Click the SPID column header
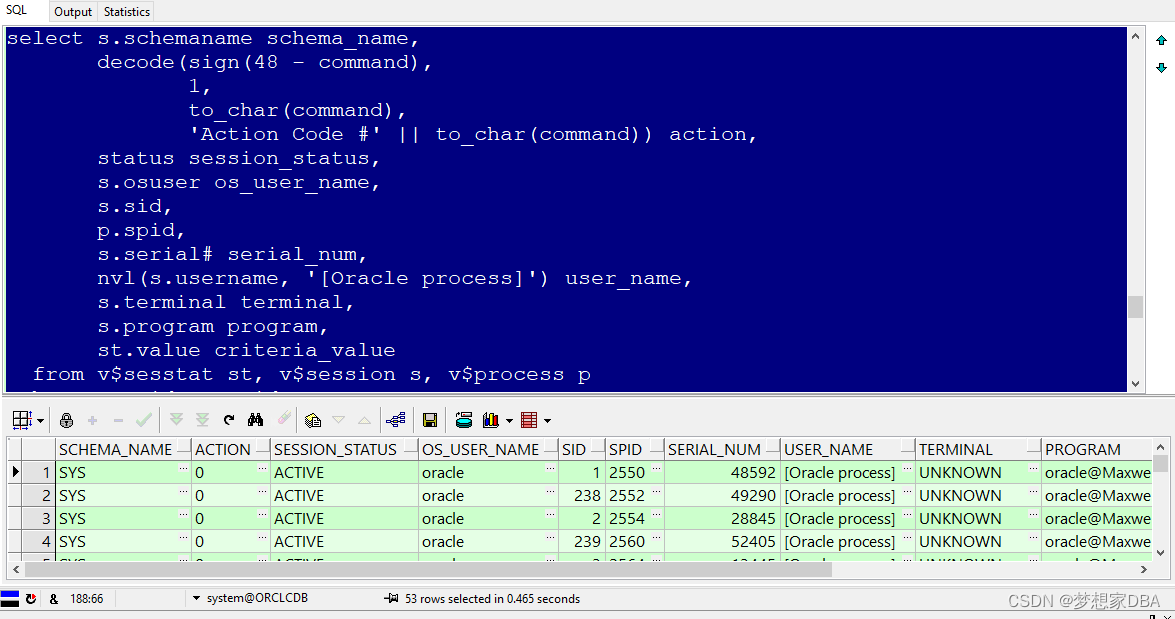Image resolution: width=1175 pixels, height=619 pixels. tap(635, 450)
